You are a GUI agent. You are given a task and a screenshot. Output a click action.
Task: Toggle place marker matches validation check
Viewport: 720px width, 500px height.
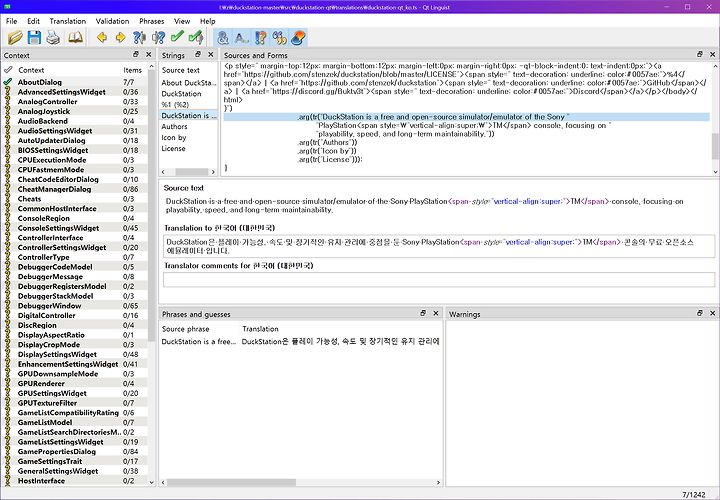tap(279, 38)
